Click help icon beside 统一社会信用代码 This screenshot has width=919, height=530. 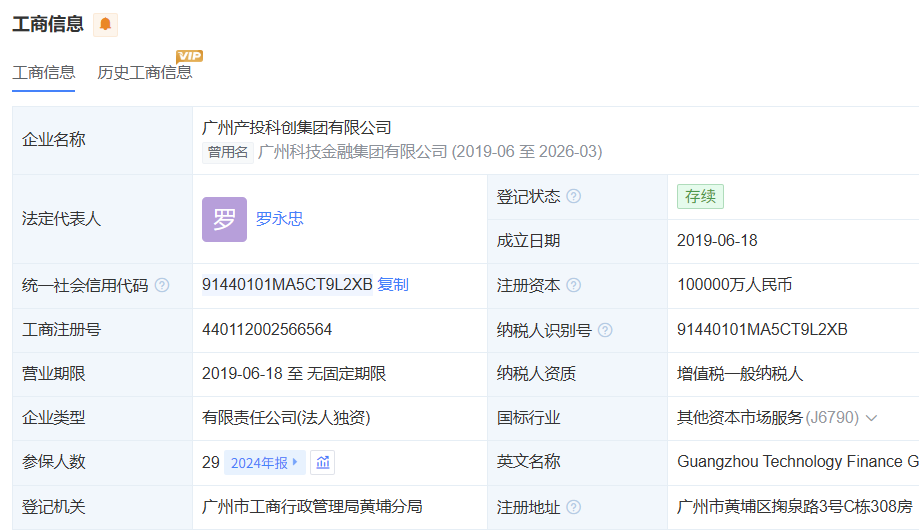[162, 286]
